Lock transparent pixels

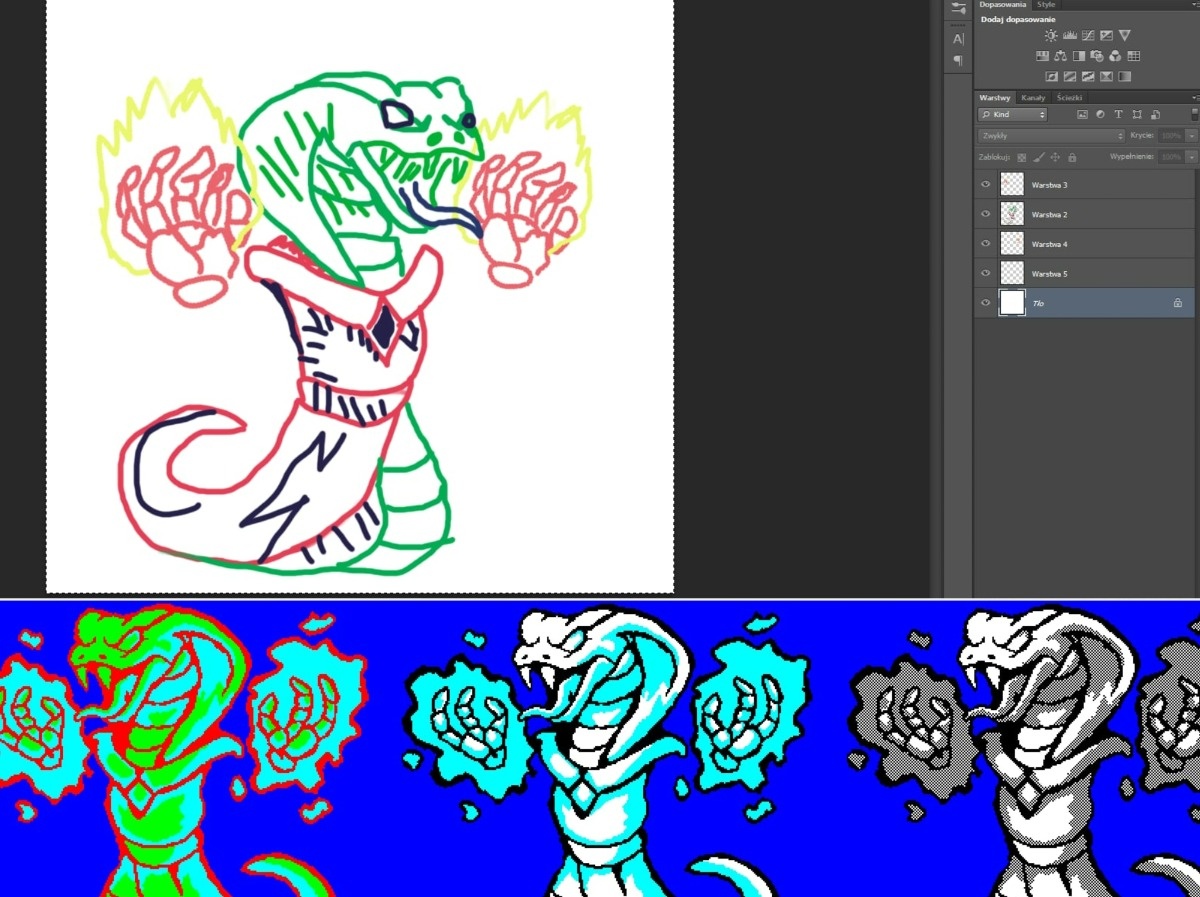pos(1022,157)
